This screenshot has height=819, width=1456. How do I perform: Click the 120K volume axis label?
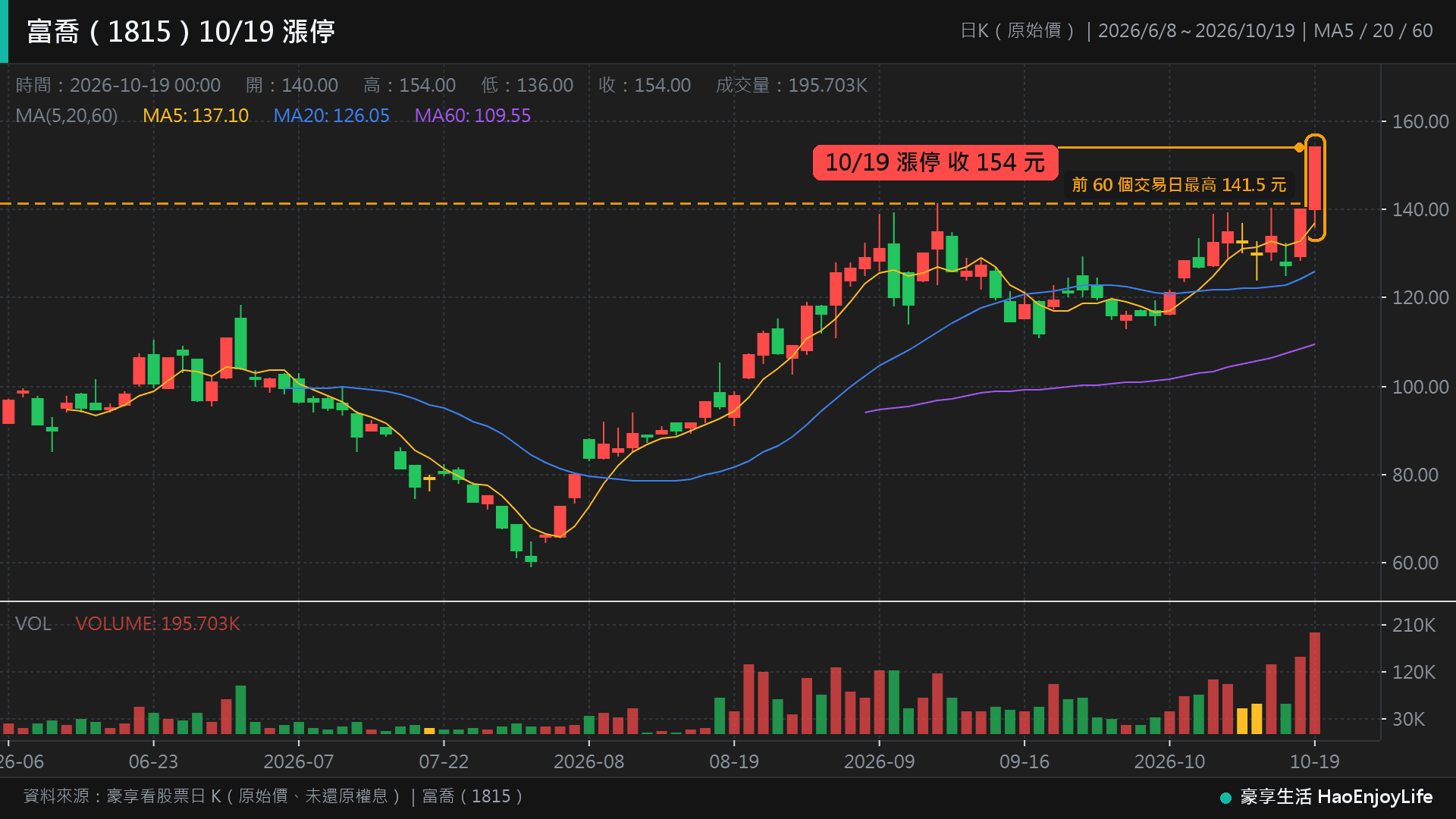[1414, 672]
